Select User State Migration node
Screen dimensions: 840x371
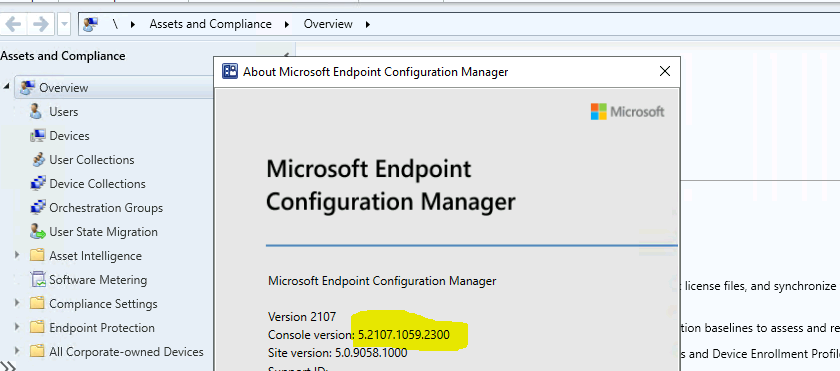click(103, 232)
